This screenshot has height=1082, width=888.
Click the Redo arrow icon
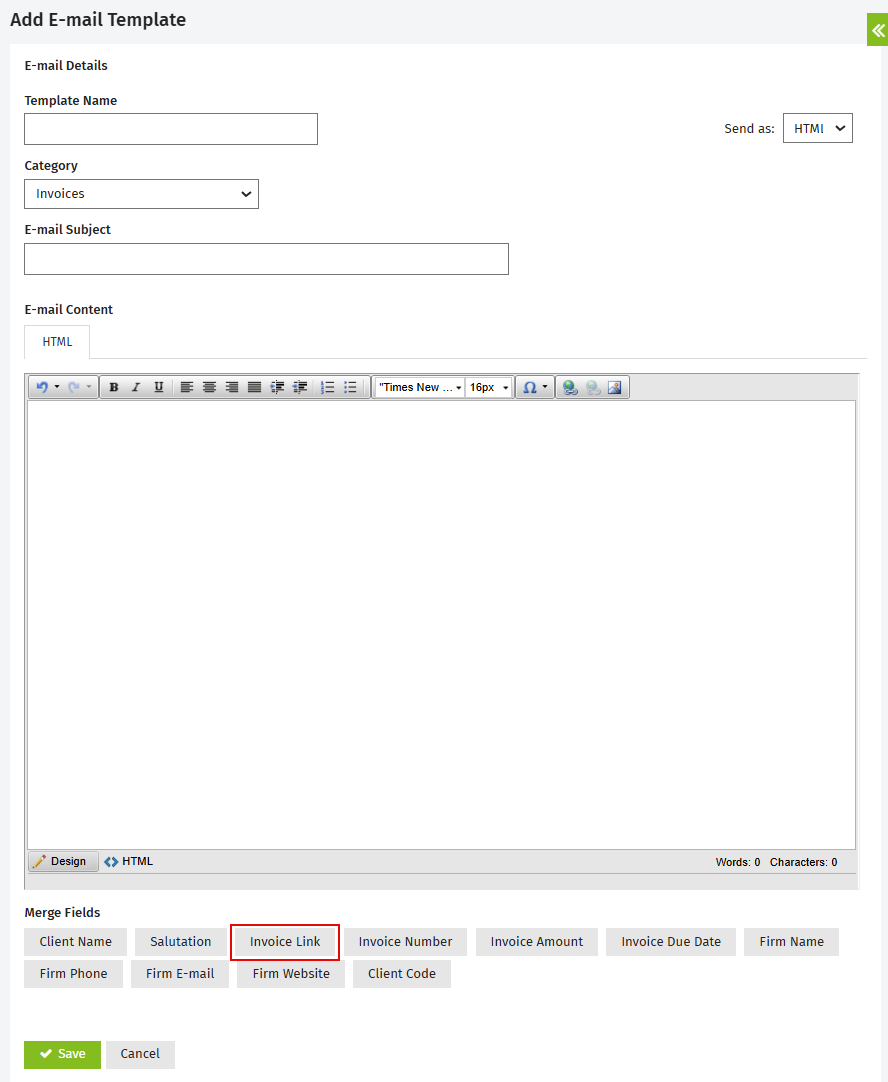[x=74, y=387]
